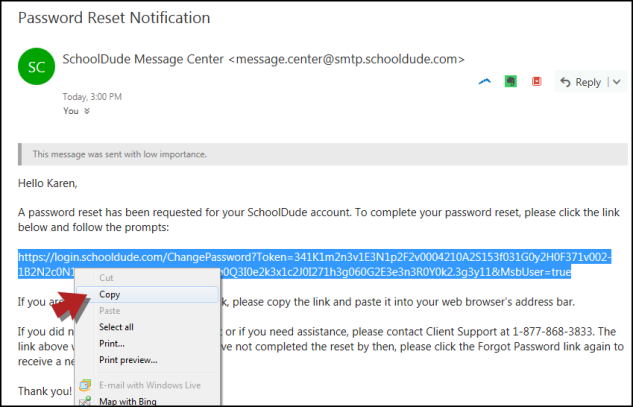Click the Password Reset Notification subject heading
The height and width of the screenshot is (407, 633).
(114, 18)
